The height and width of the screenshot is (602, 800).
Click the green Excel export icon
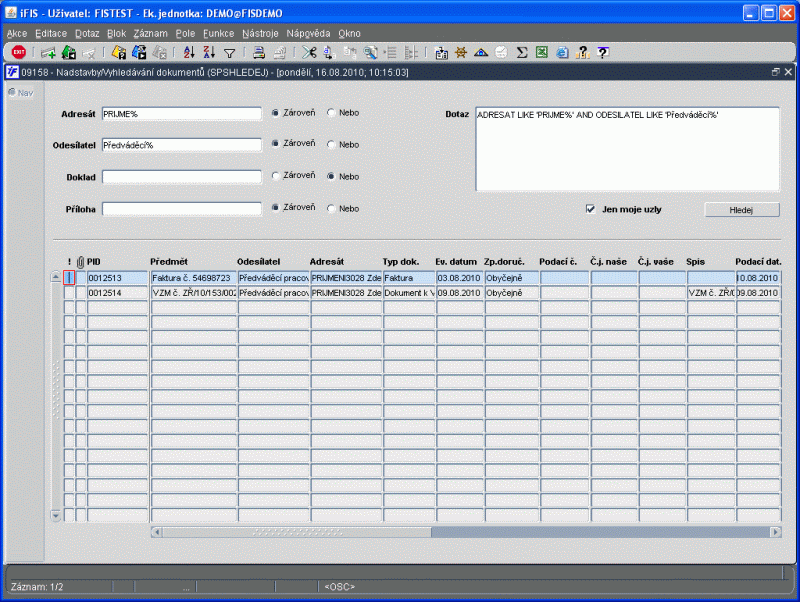[x=542, y=52]
